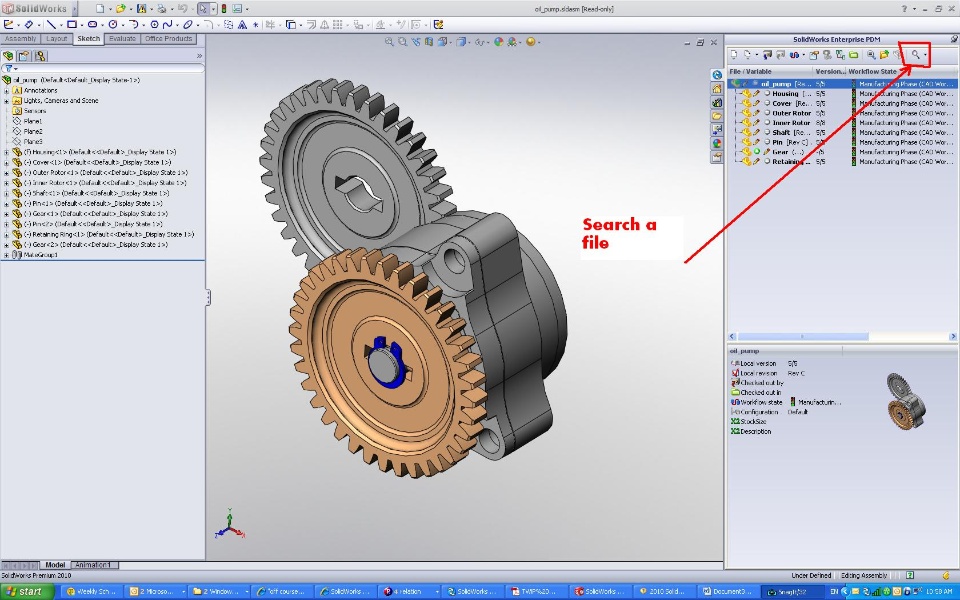
Task: Click the Select cursor tool
Action: click(x=203, y=9)
